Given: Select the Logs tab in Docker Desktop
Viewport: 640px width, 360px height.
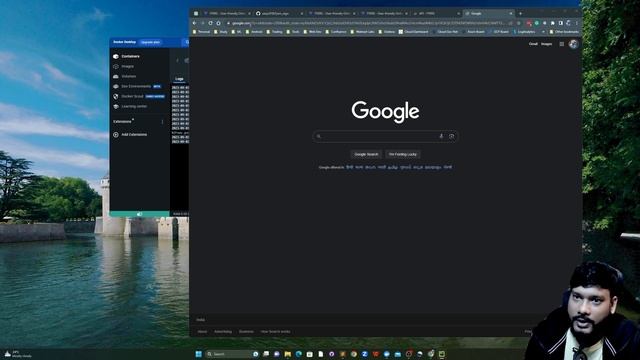Looking at the screenshot, I should pyautogui.click(x=179, y=79).
